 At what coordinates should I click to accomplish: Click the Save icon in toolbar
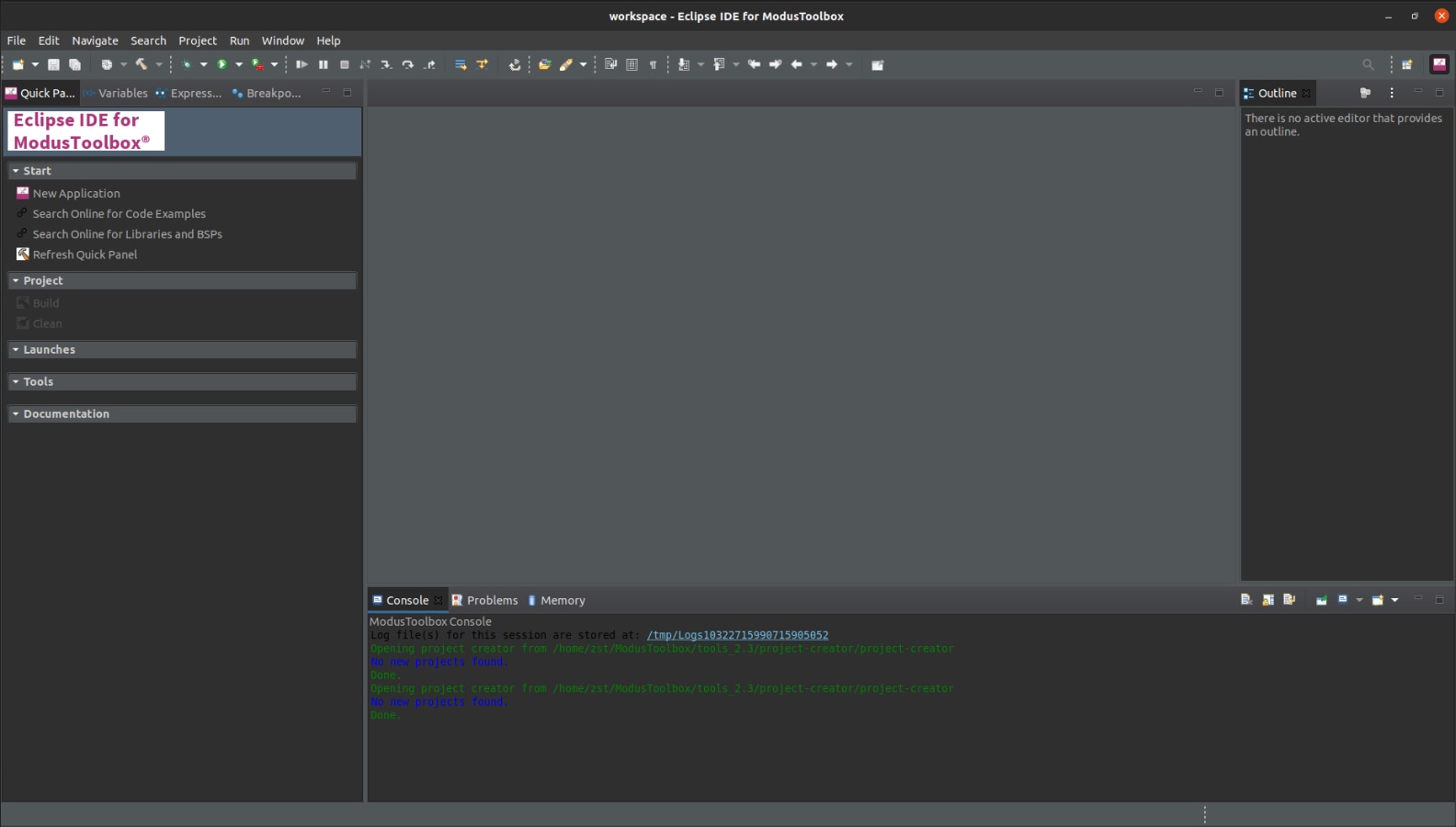tap(54, 65)
